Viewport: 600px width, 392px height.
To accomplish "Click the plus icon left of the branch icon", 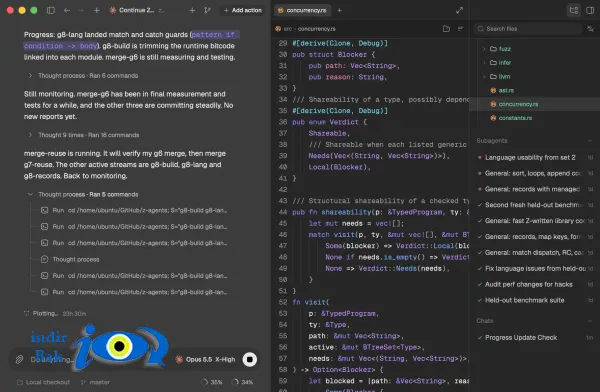I will point(192,10).
